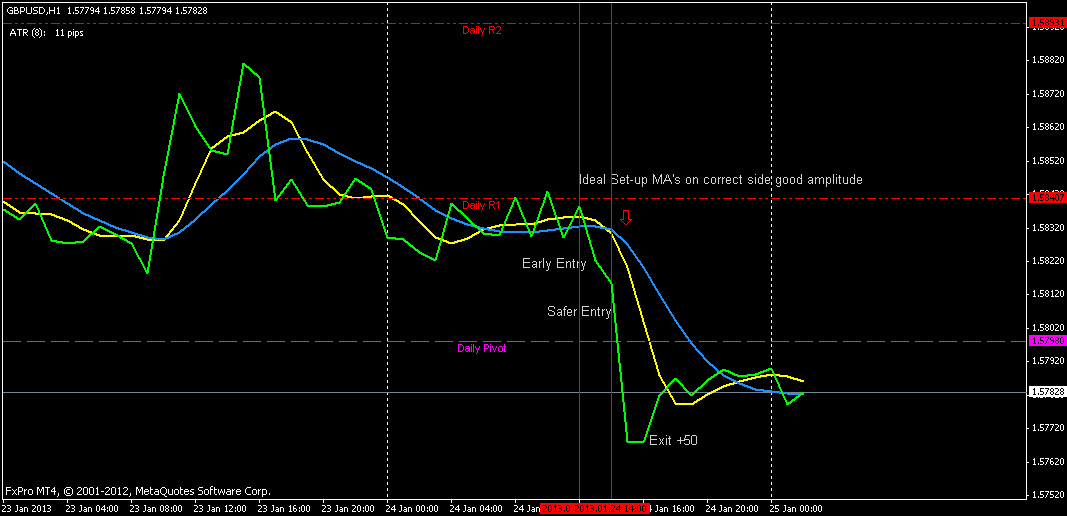Image resolution: width=1067 pixels, height=516 pixels.
Task: Click the 1.58931 red price tag
Action: tap(1047, 23)
